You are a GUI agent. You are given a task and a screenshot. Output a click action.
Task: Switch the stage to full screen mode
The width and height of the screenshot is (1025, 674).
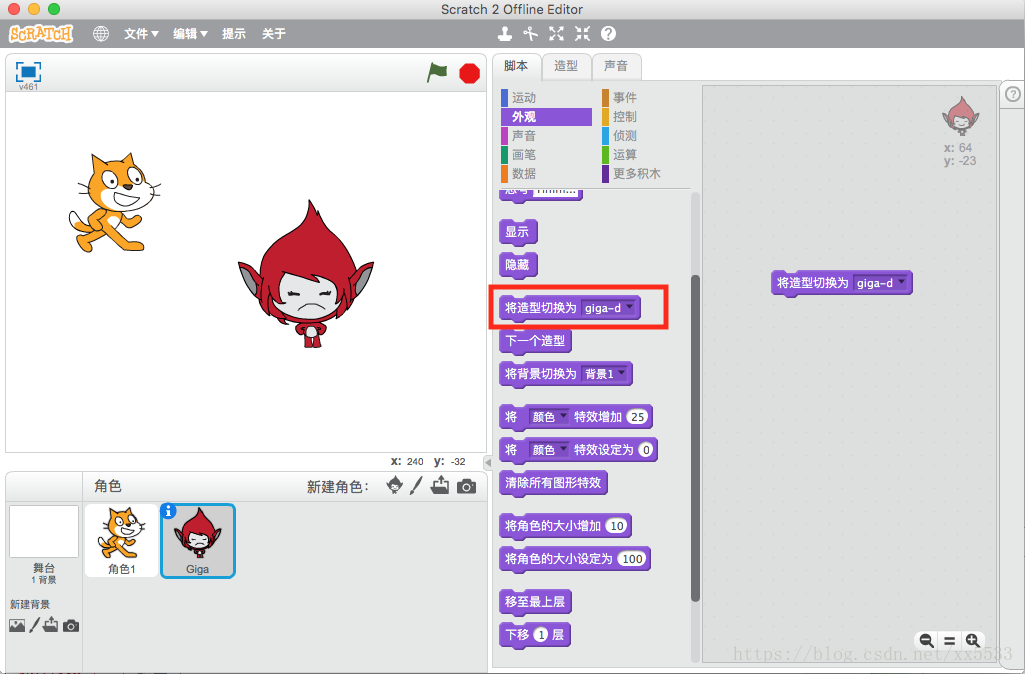[28, 72]
